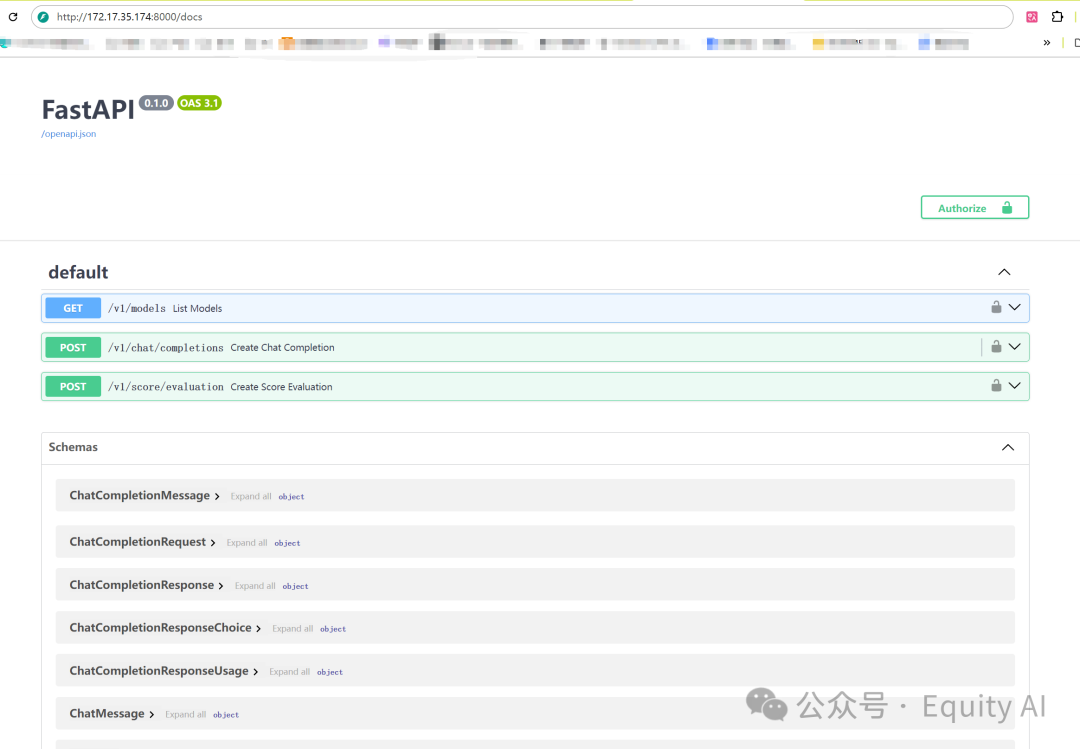This screenshot has width=1080, height=749.
Task: Click the OAS 3.1 badge
Action: 199,103
